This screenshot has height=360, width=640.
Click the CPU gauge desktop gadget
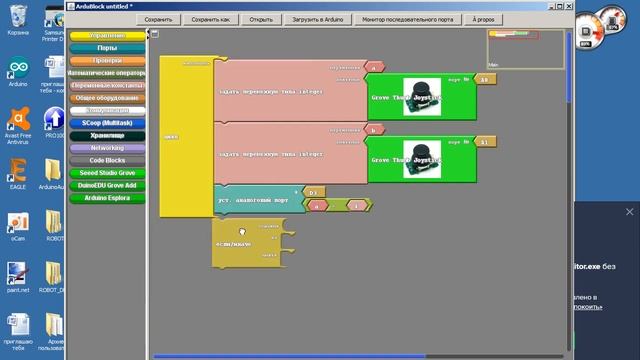(589, 31)
